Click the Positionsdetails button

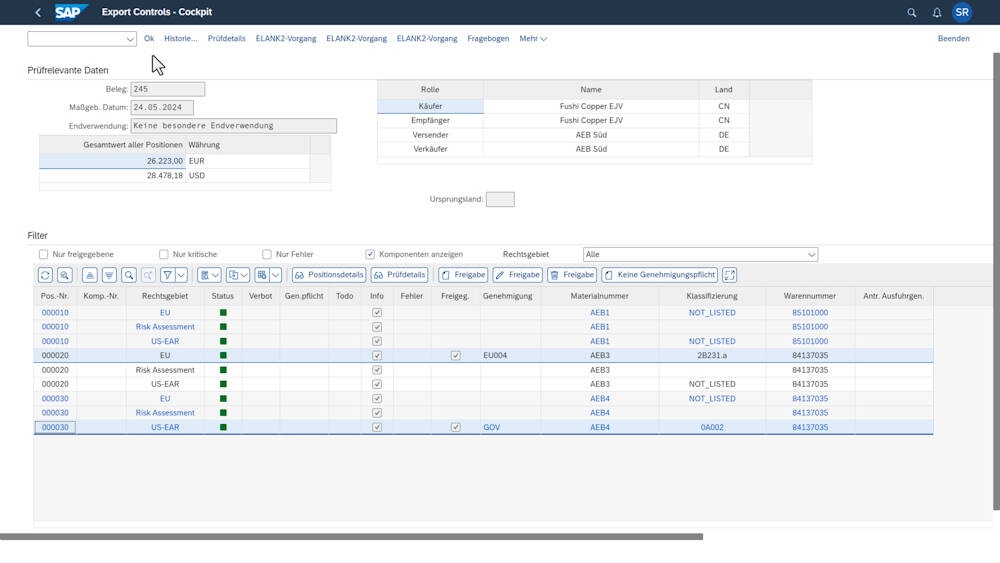(328, 275)
